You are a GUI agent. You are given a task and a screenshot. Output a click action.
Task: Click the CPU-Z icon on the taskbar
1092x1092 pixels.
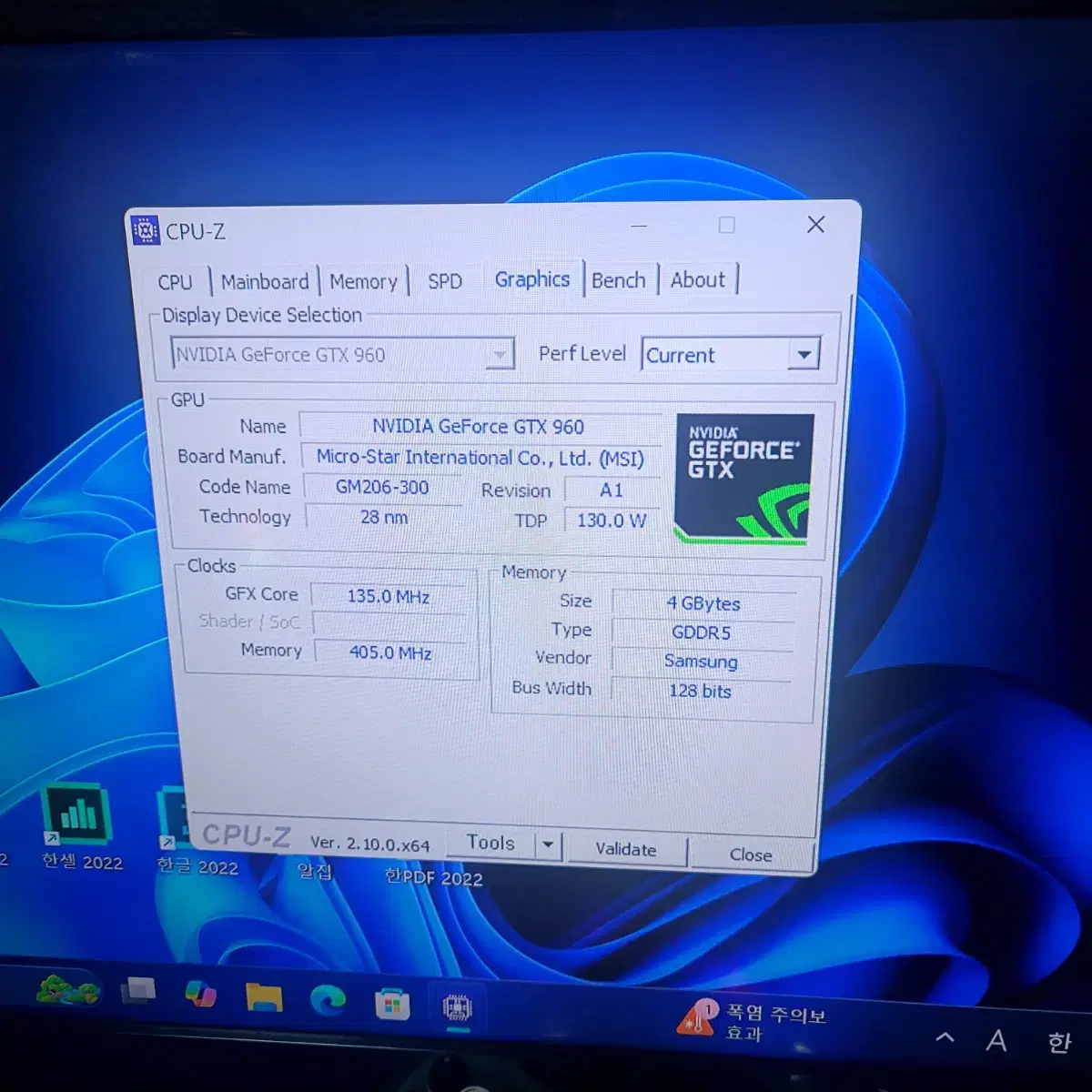coord(457,1008)
